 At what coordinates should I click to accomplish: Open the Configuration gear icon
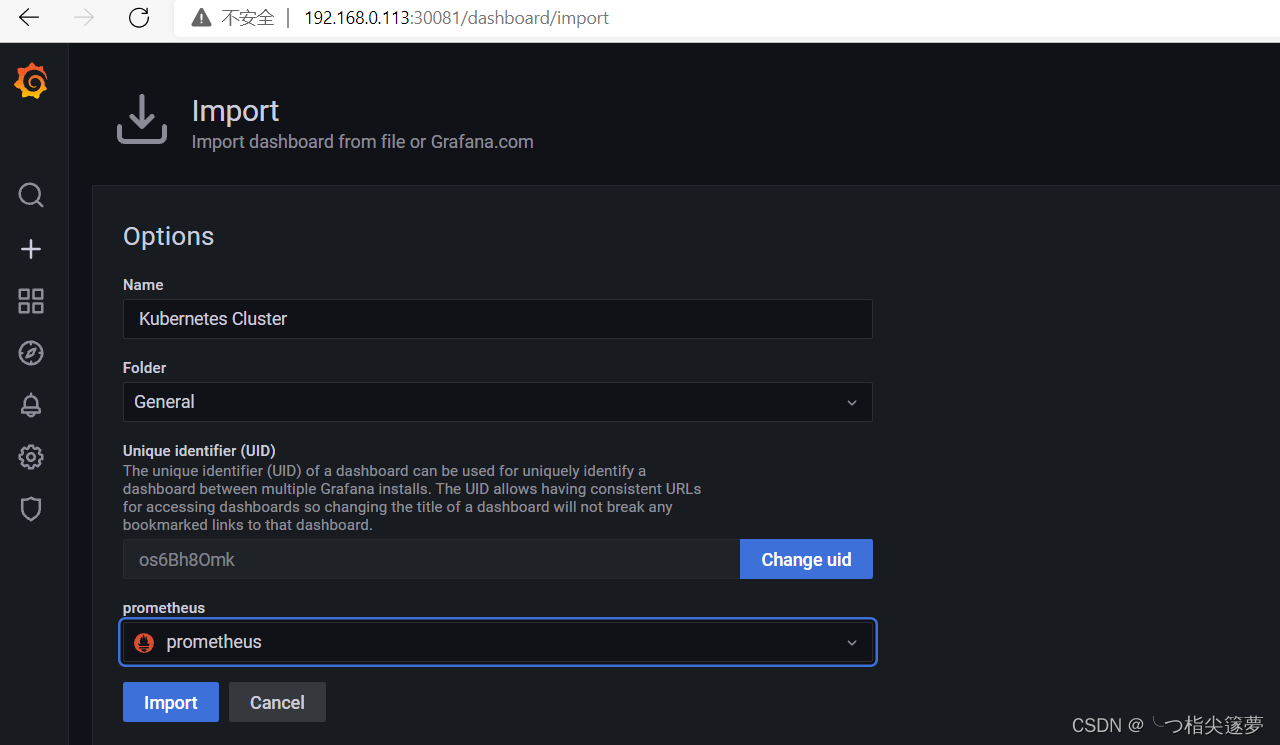coord(31,457)
